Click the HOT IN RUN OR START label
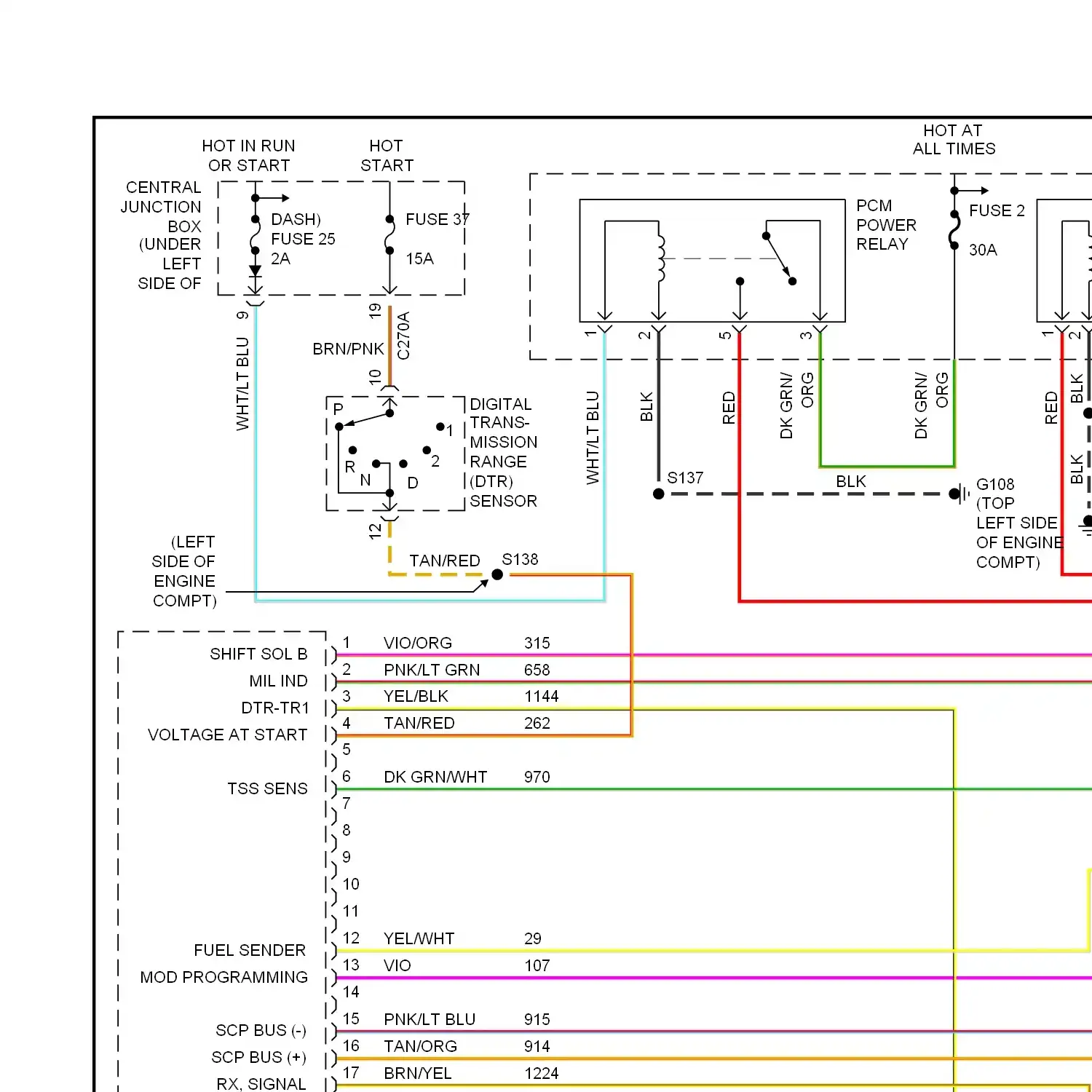Screen dimensions: 1092x1092 (249, 156)
